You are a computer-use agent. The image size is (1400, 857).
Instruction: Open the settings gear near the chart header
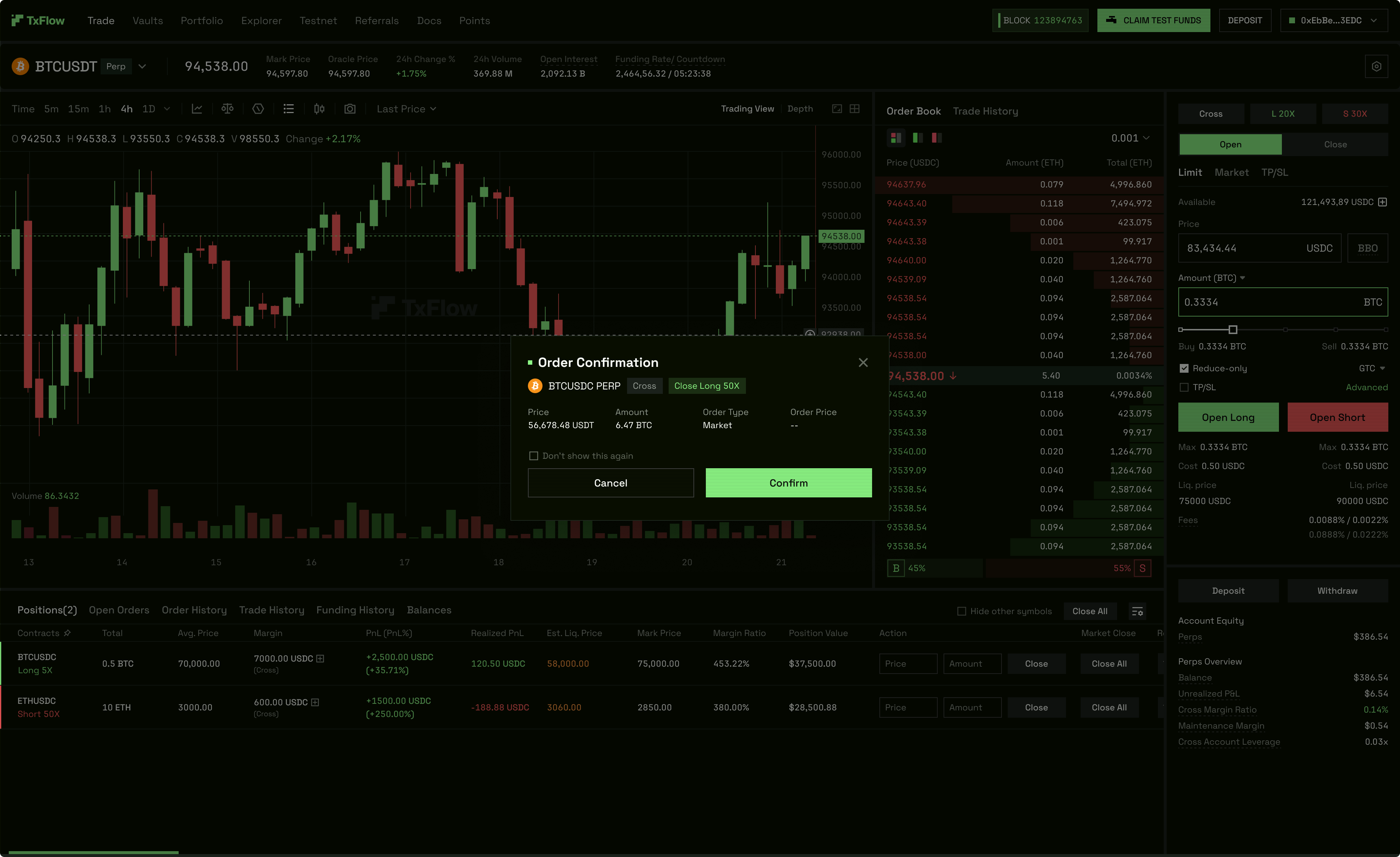click(1376, 66)
